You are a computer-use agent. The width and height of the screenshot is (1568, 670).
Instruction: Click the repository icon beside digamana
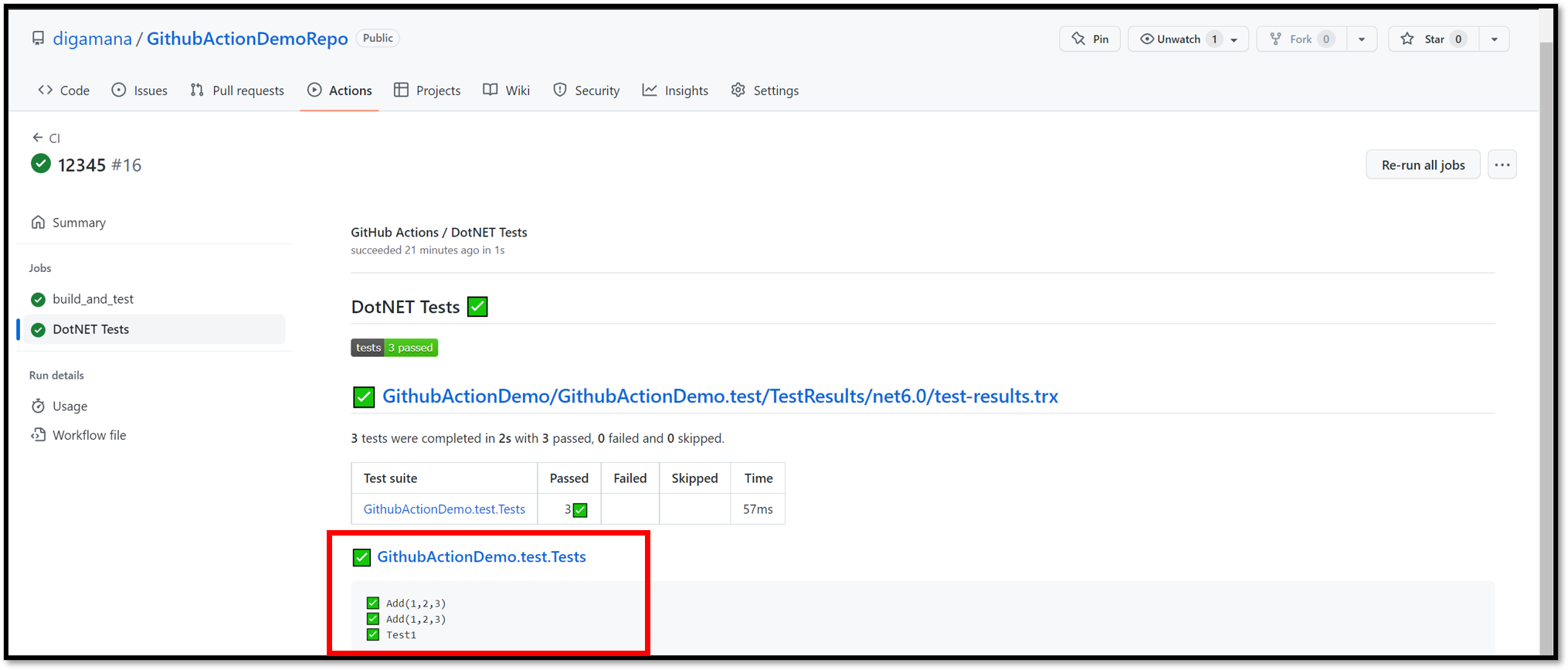[38, 39]
